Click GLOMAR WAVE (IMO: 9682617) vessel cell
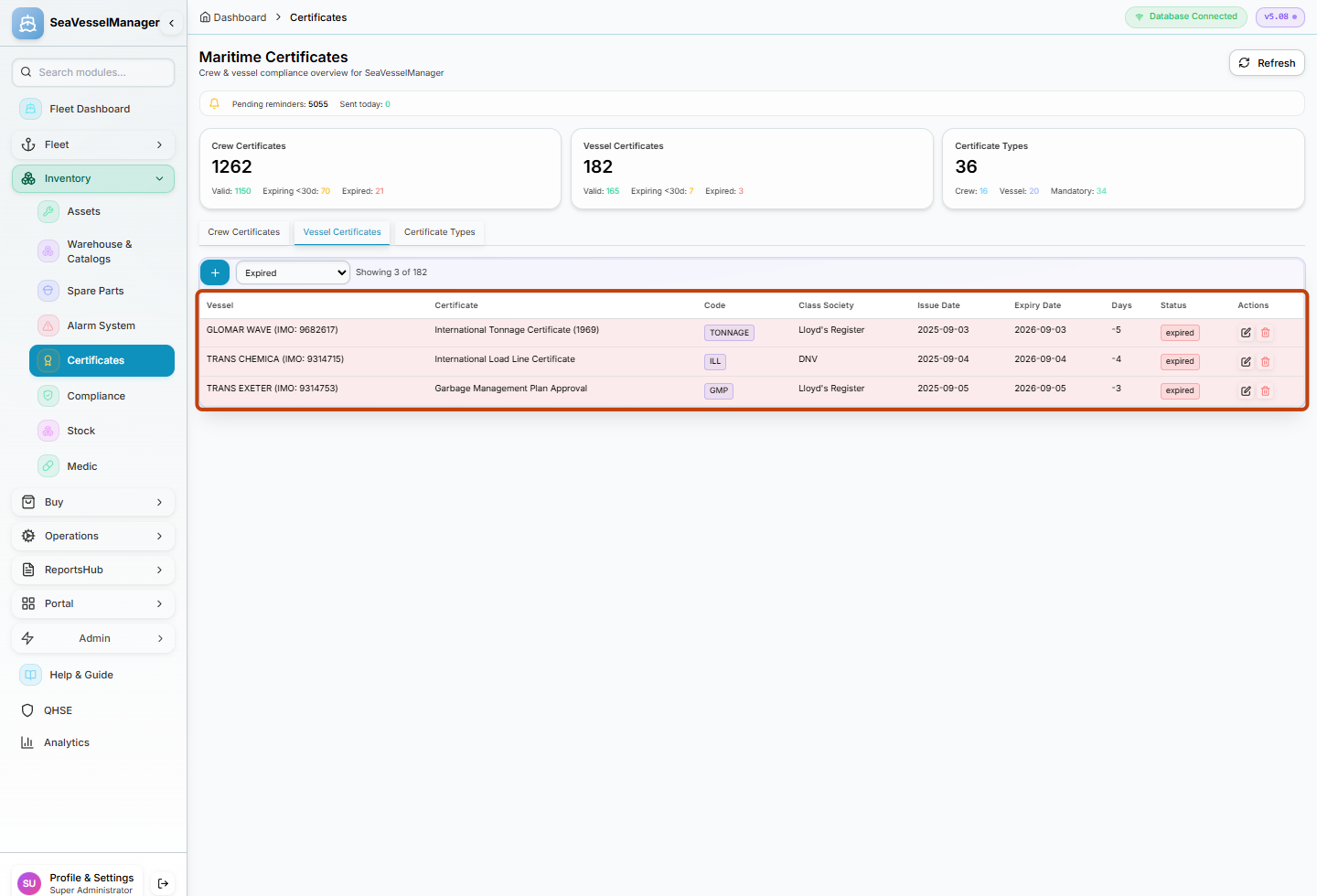The width and height of the screenshot is (1317, 896). coord(273,330)
